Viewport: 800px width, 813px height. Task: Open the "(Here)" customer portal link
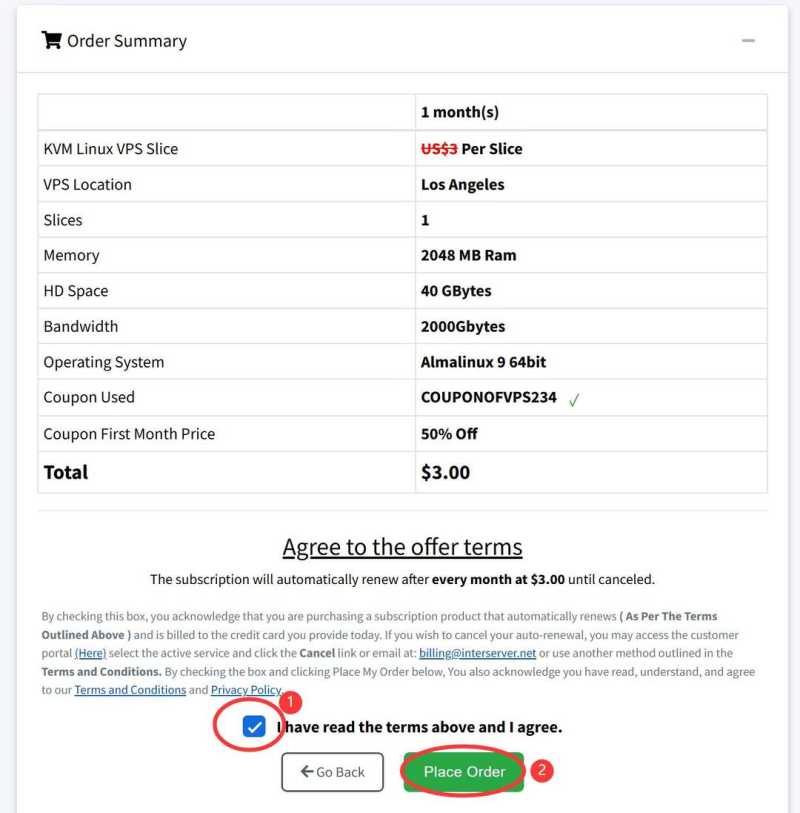[90, 653]
